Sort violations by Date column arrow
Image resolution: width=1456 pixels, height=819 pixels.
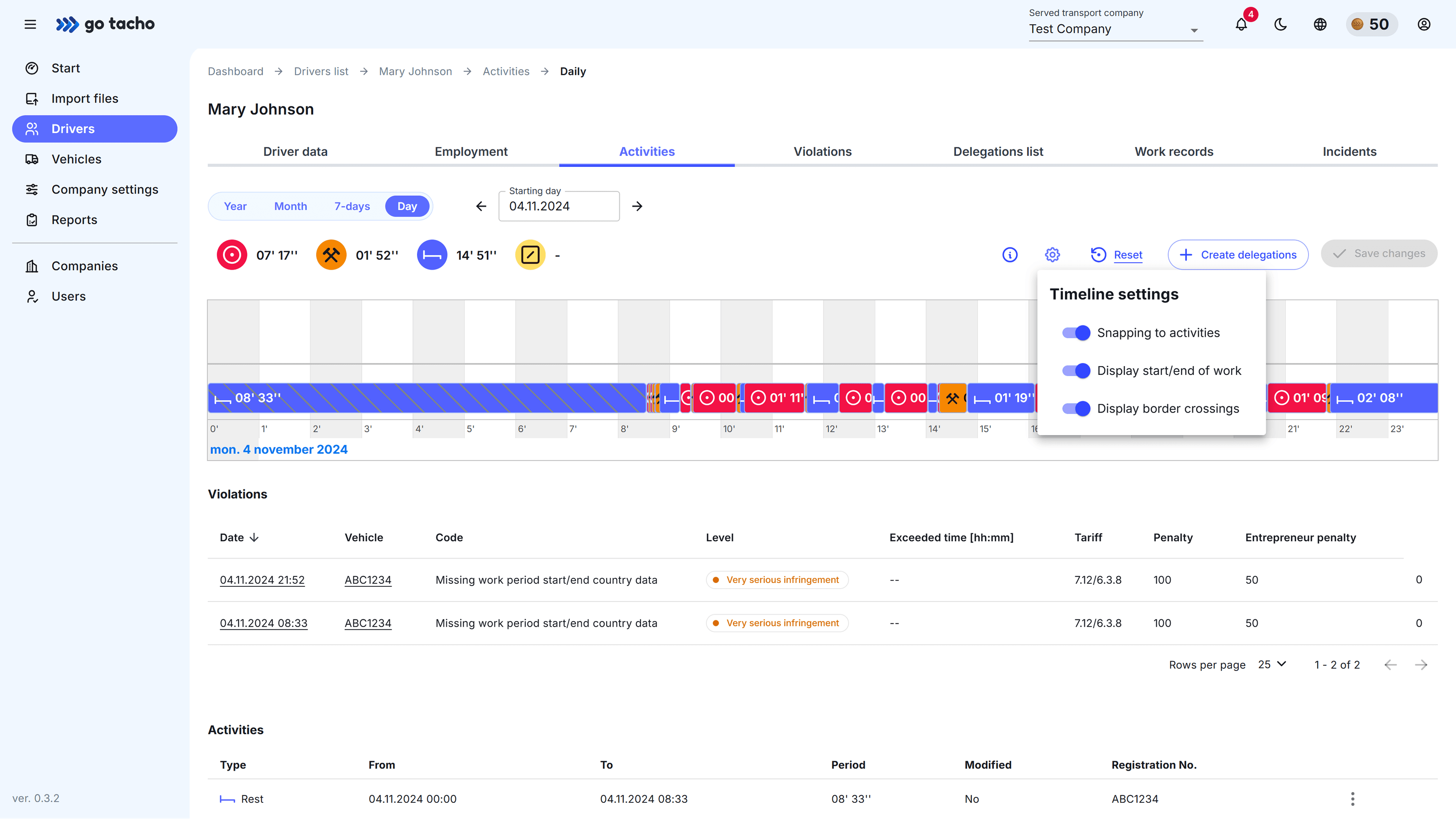tap(254, 537)
